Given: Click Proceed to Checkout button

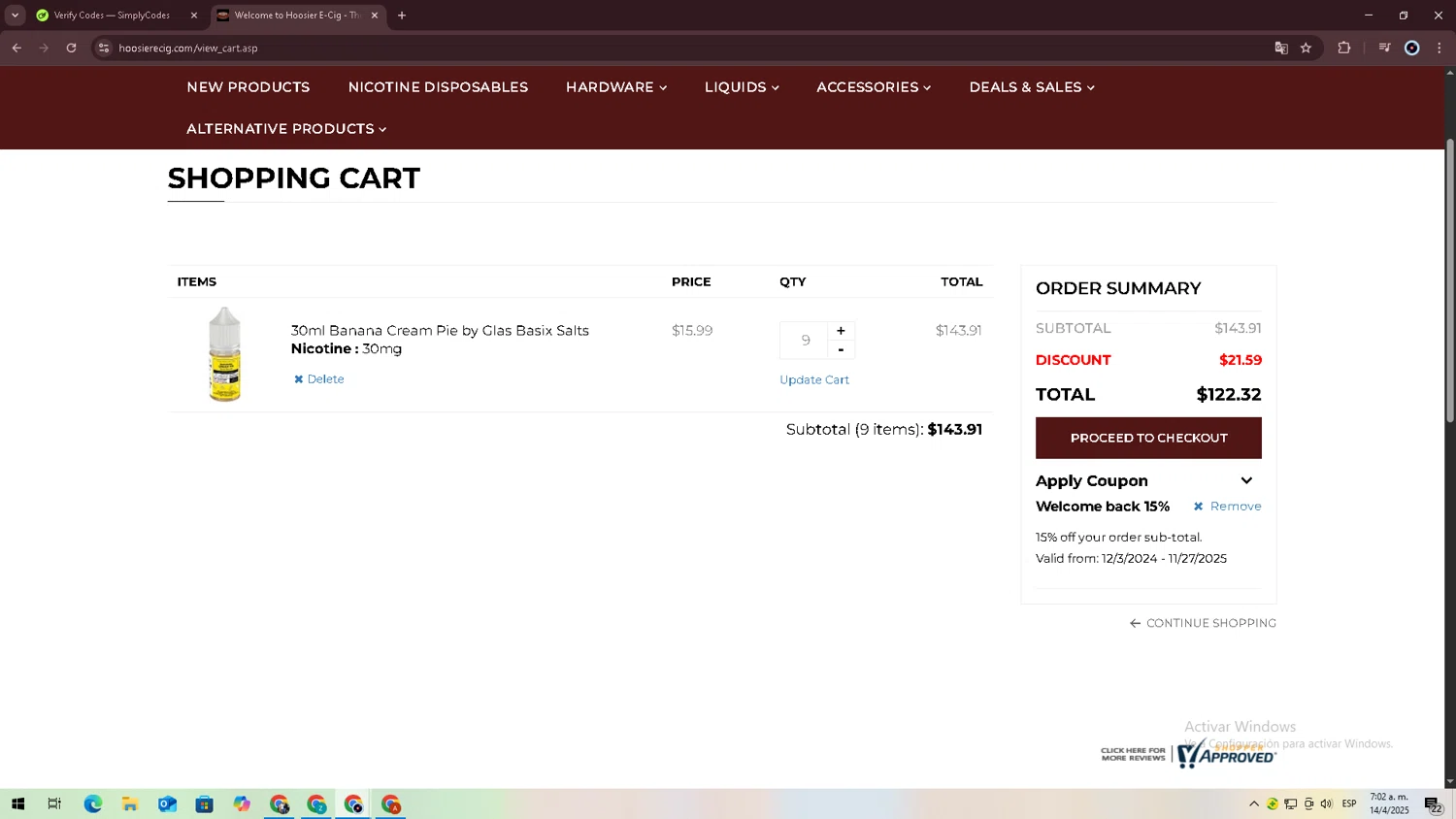Looking at the screenshot, I should 1148,438.
